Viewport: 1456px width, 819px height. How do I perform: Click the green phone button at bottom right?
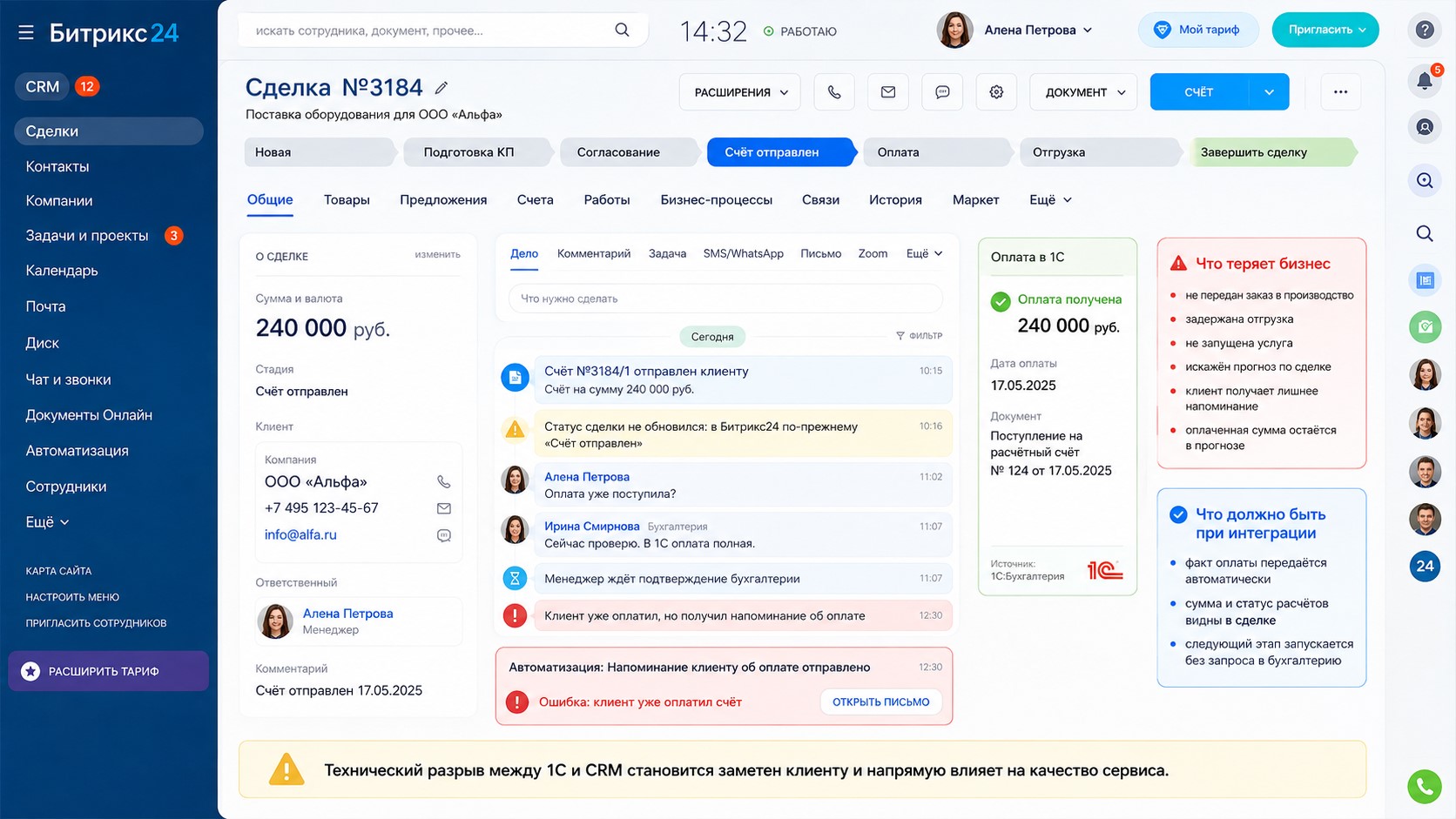click(x=1425, y=787)
